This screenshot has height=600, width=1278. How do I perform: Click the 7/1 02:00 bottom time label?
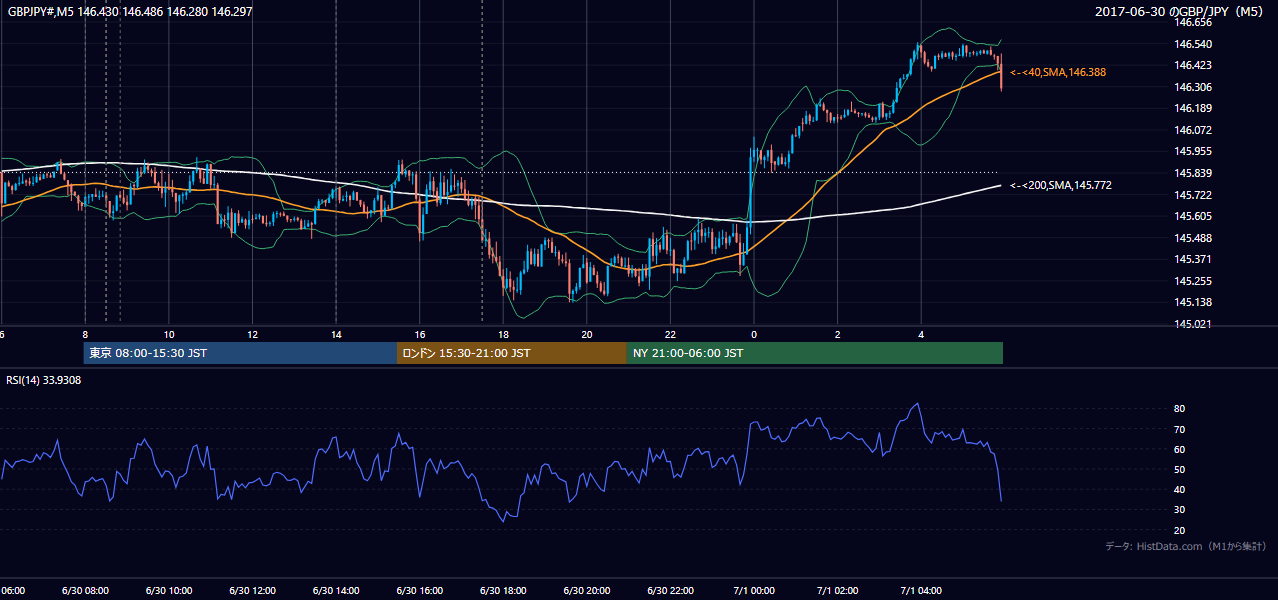coord(838,591)
